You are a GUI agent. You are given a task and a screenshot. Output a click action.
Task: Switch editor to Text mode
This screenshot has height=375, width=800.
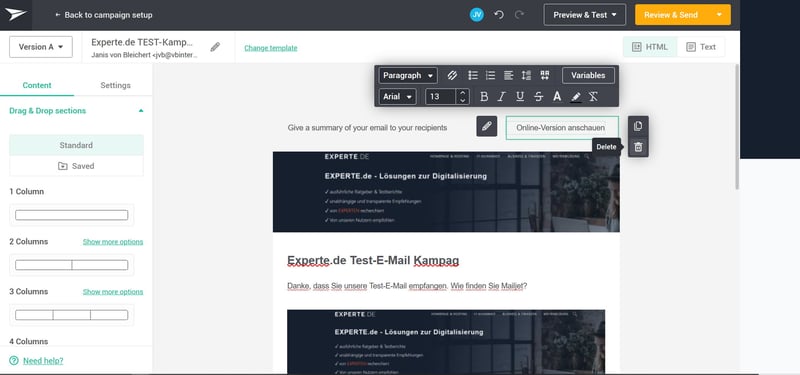[x=701, y=47]
